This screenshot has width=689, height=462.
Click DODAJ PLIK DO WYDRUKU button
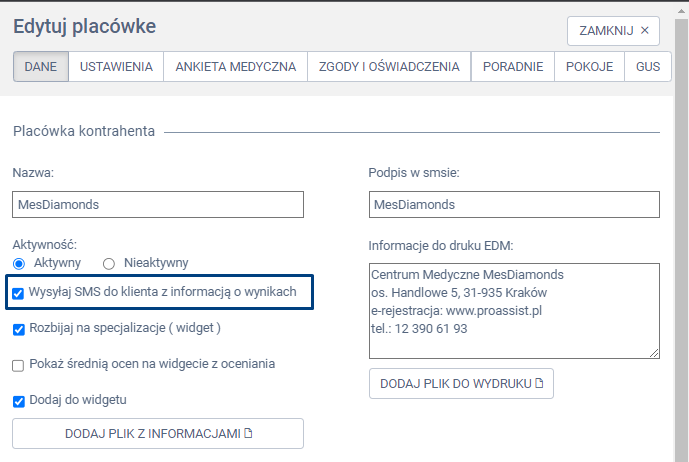tap(461, 383)
